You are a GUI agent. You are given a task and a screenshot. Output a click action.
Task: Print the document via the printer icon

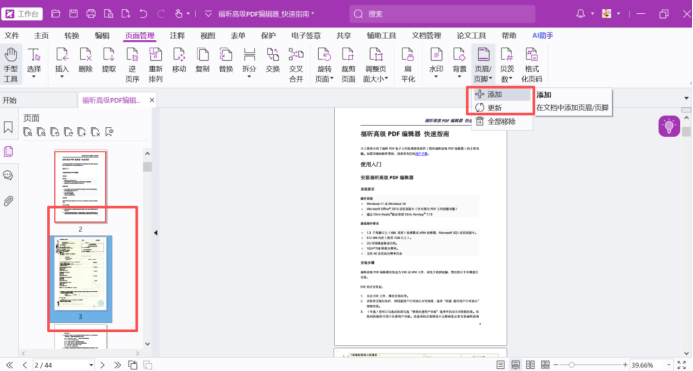pos(91,14)
